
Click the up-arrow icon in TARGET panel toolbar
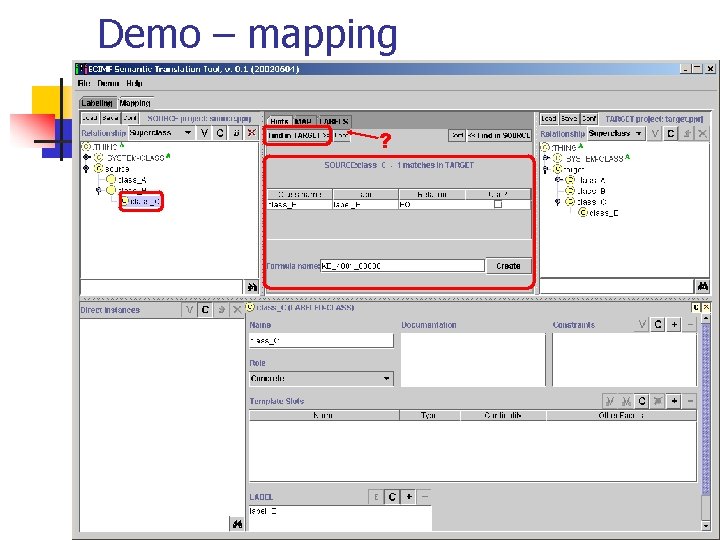686,134
